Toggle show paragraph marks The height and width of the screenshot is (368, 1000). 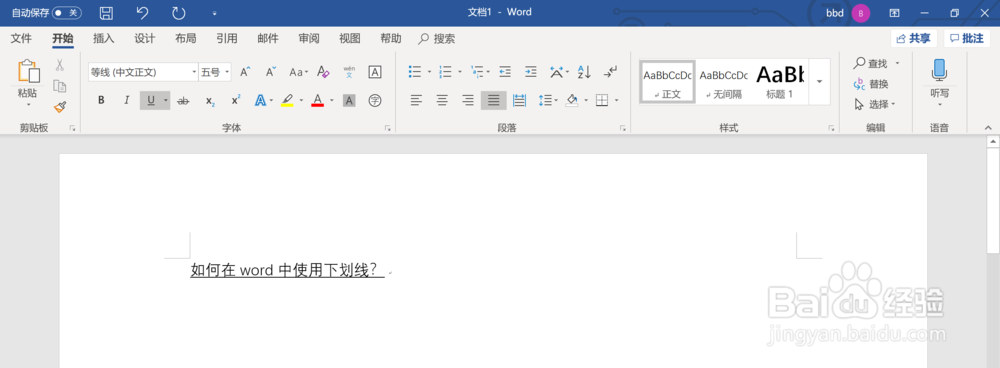click(x=611, y=71)
